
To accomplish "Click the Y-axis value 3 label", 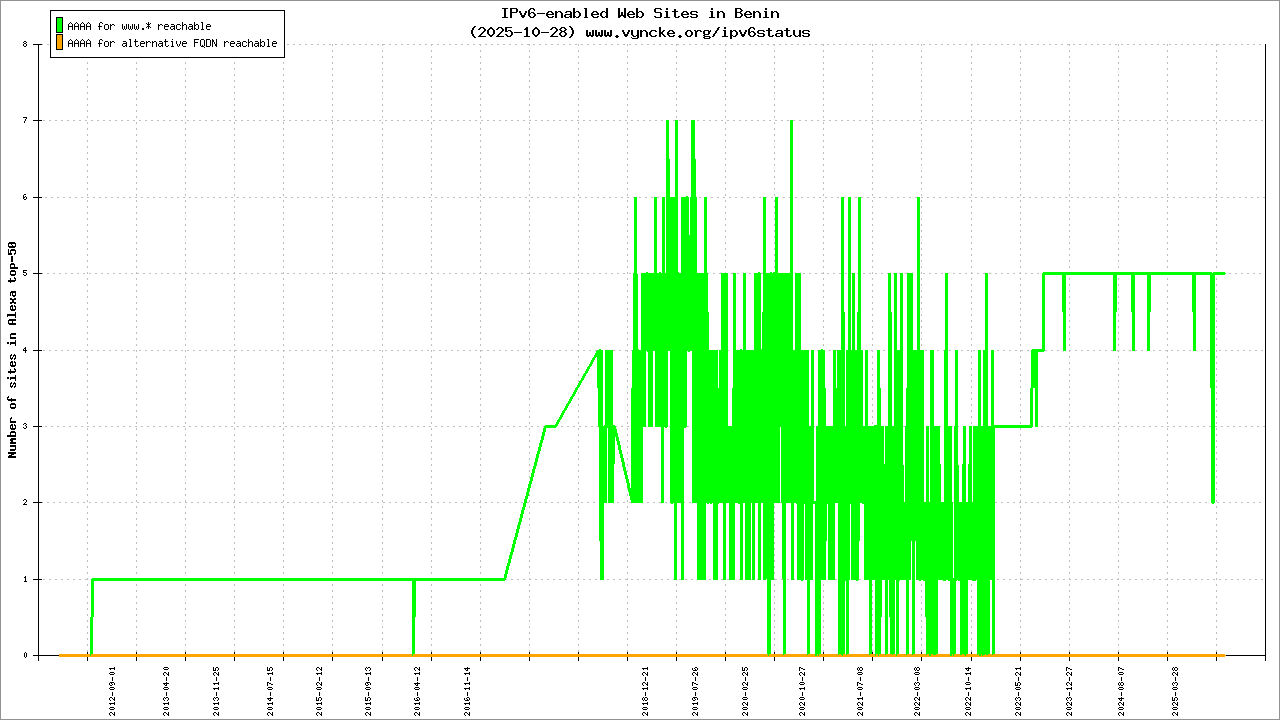I will tap(38, 427).
